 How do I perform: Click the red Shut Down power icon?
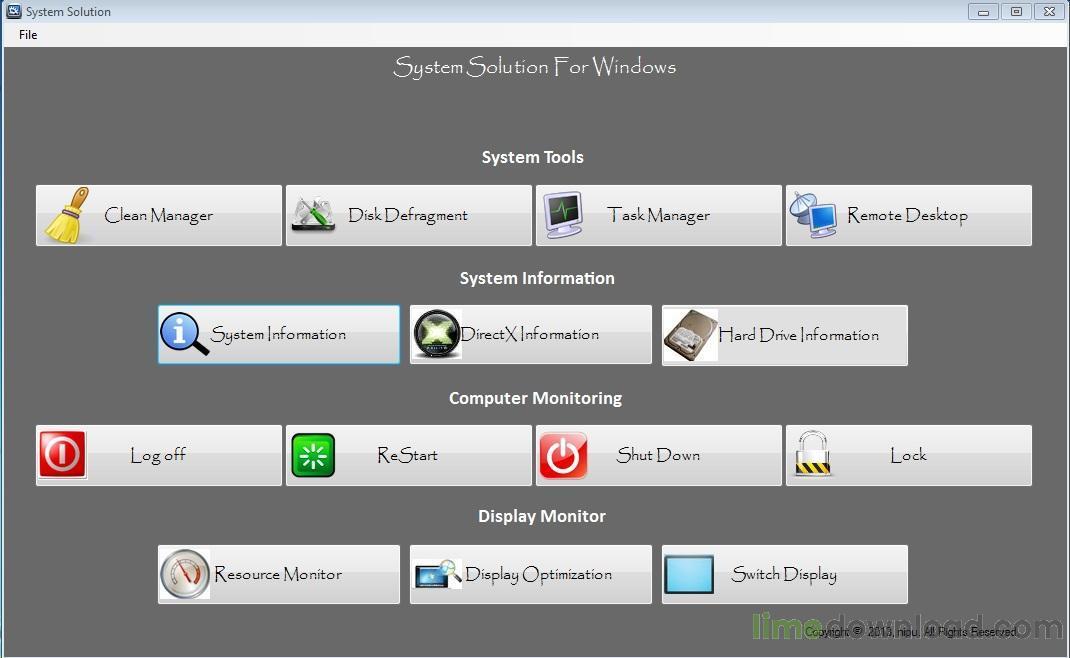click(564, 455)
